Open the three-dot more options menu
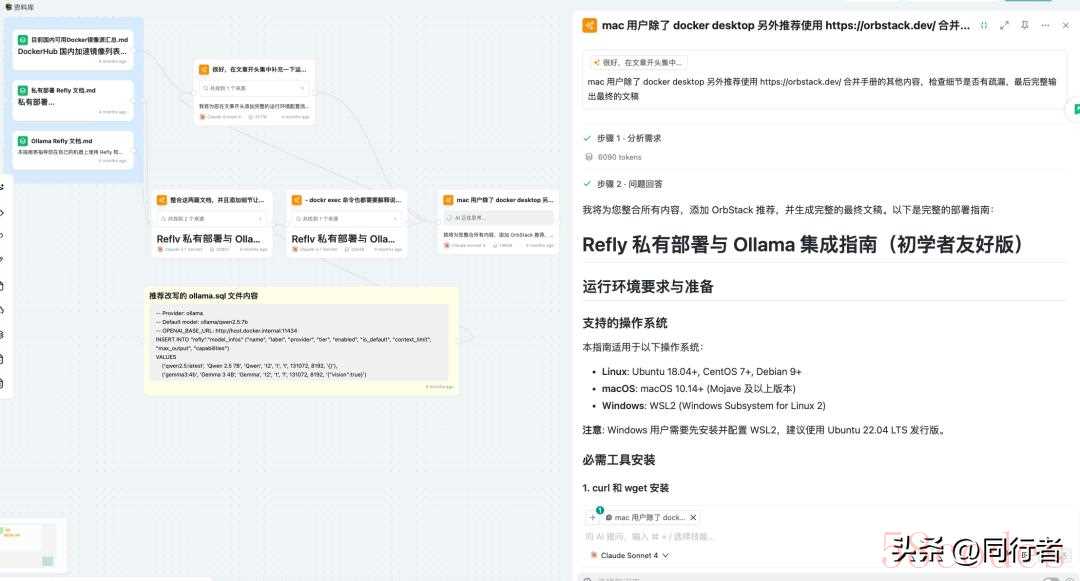The width and height of the screenshot is (1080, 581). pyautogui.click(x=1046, y=25)
